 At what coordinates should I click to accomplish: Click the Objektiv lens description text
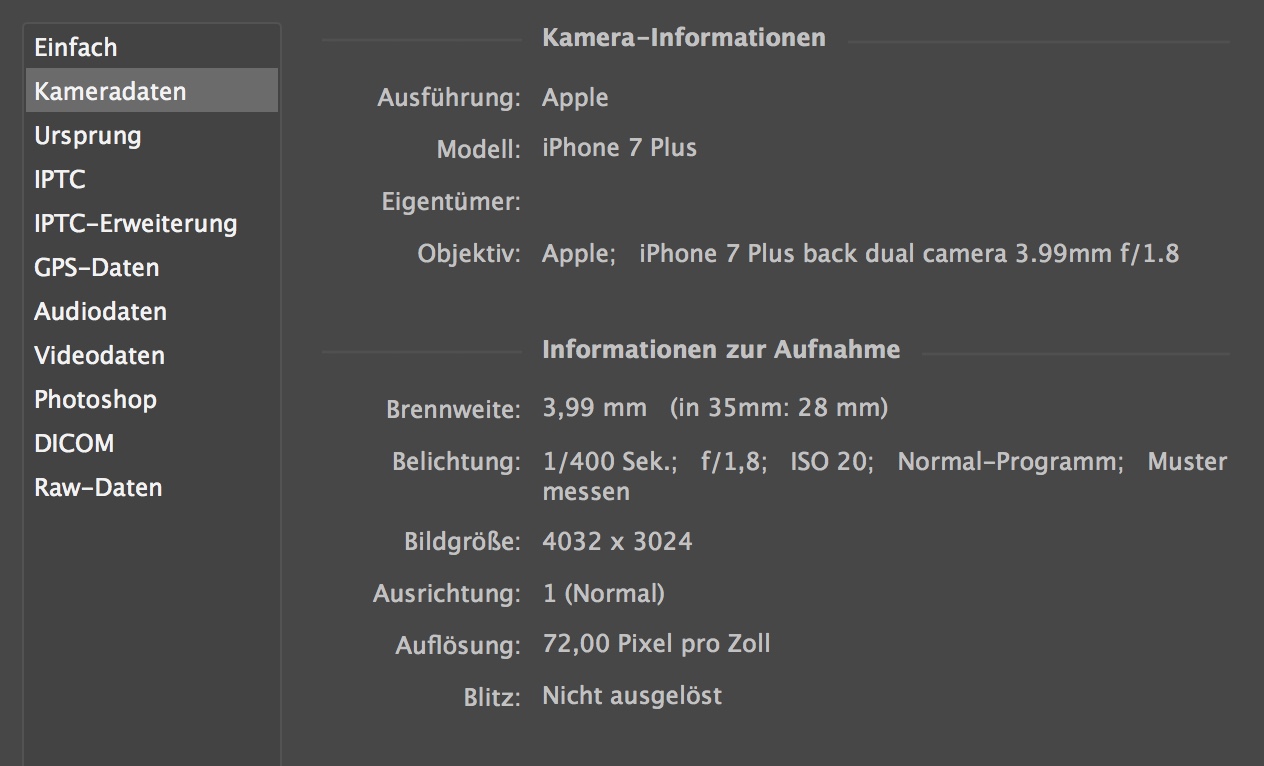tap(860, 254)
